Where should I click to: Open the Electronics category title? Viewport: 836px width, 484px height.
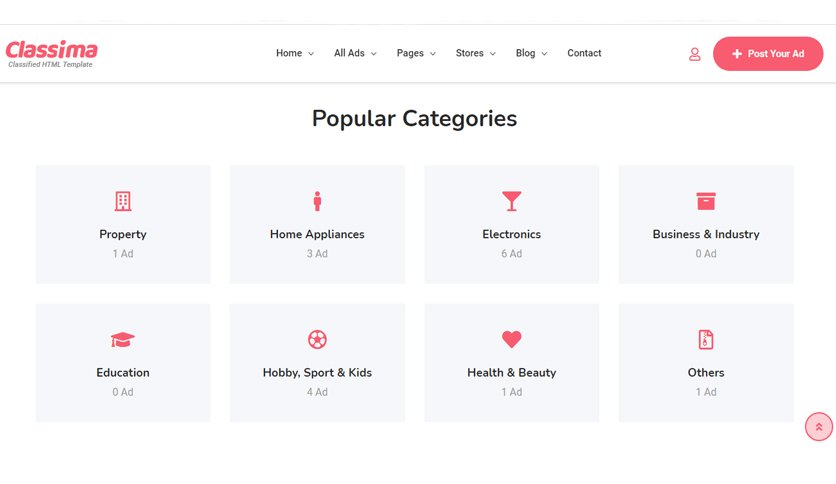(511, 234)
